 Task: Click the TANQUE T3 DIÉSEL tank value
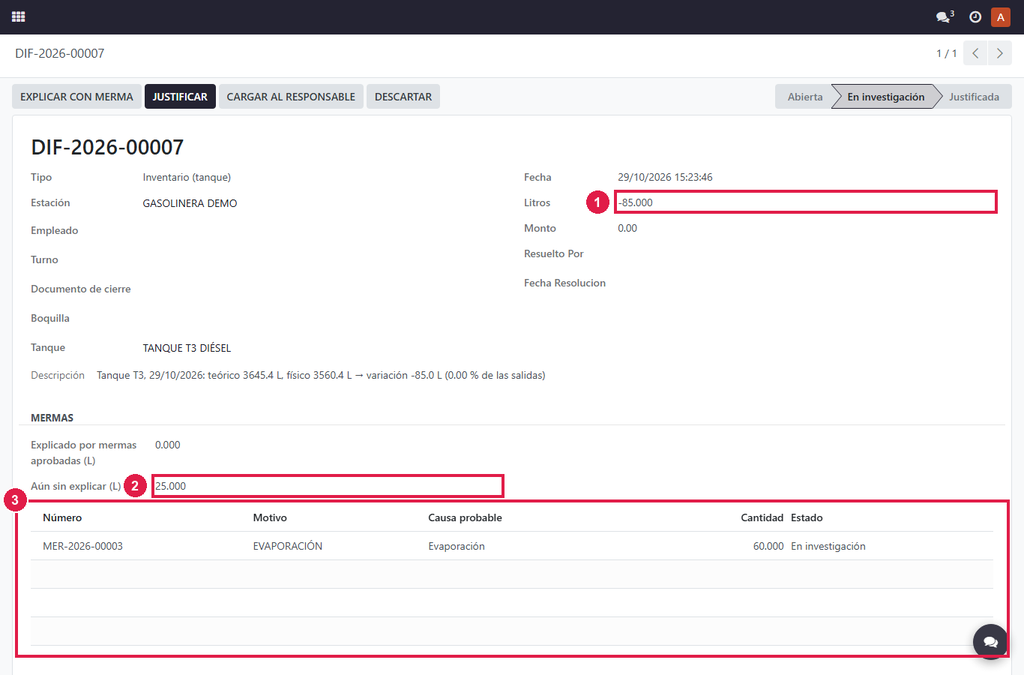(x=187, y=348)
